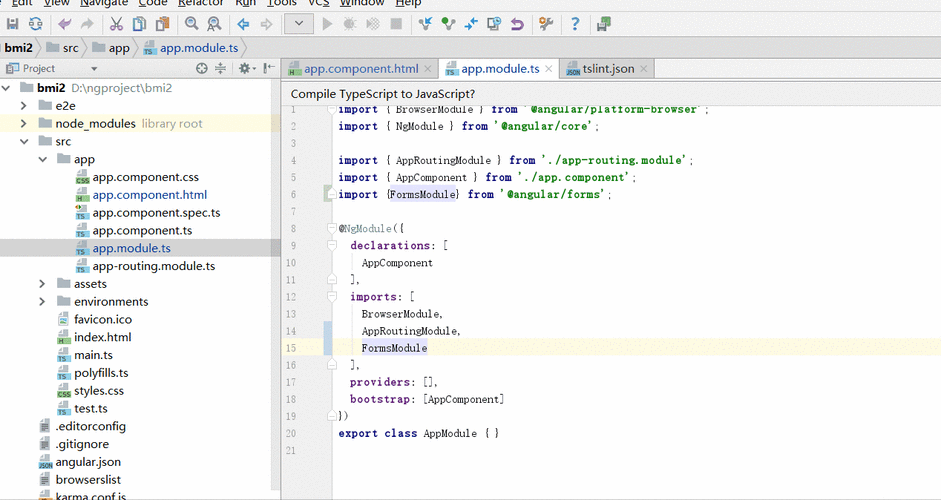
Task: Click the bmi2 breadcrumb
Action: [19, 48]
